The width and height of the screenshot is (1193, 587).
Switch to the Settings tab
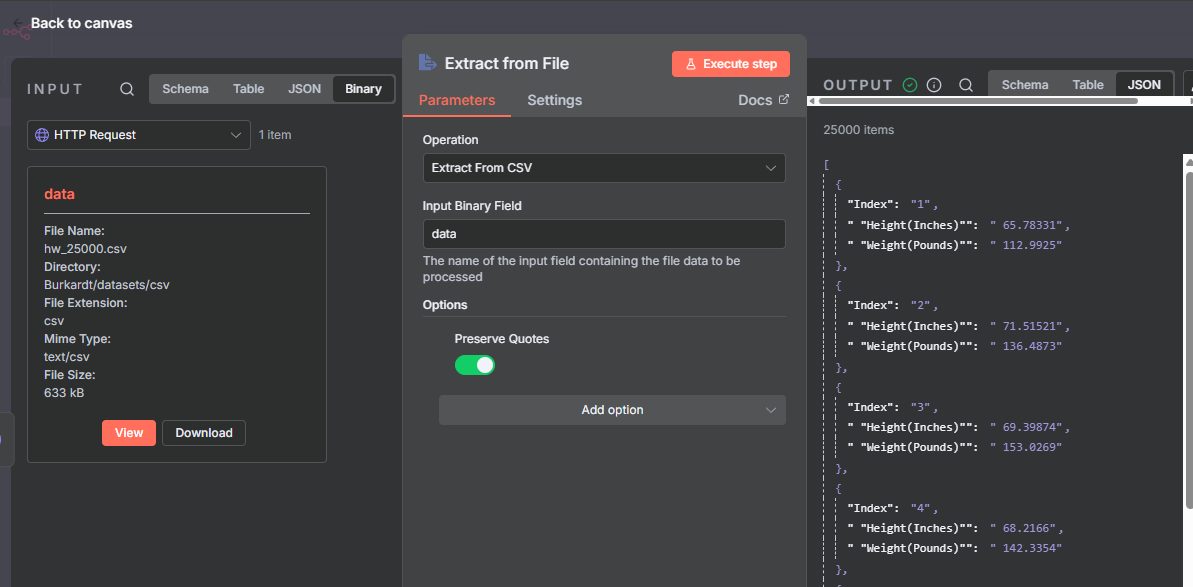(x=554, y=100)
